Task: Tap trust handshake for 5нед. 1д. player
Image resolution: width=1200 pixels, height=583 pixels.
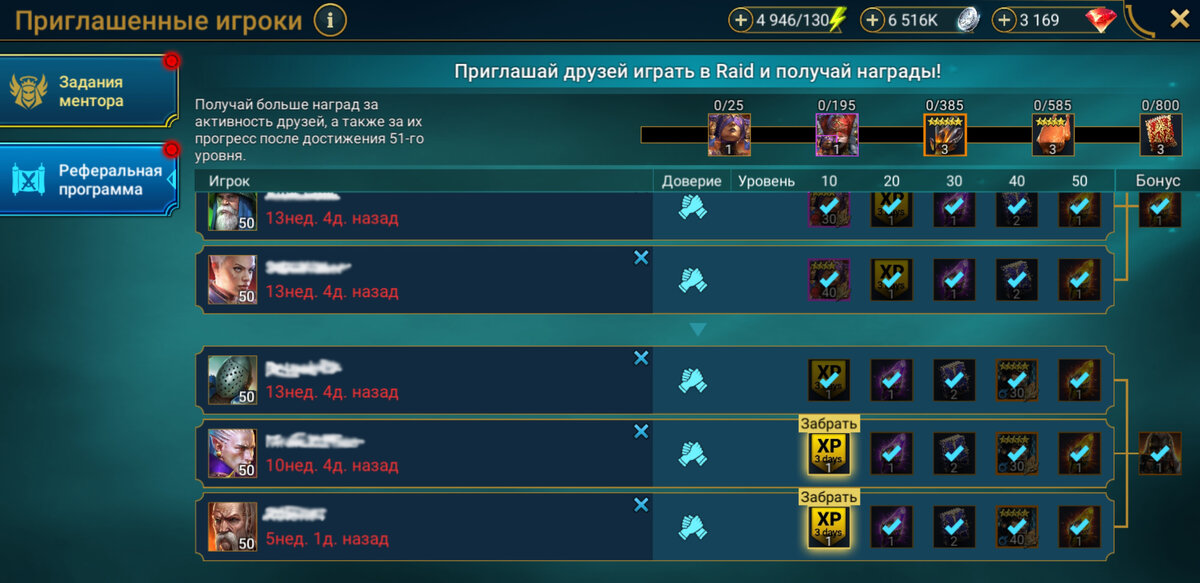Action: [693, 525]
